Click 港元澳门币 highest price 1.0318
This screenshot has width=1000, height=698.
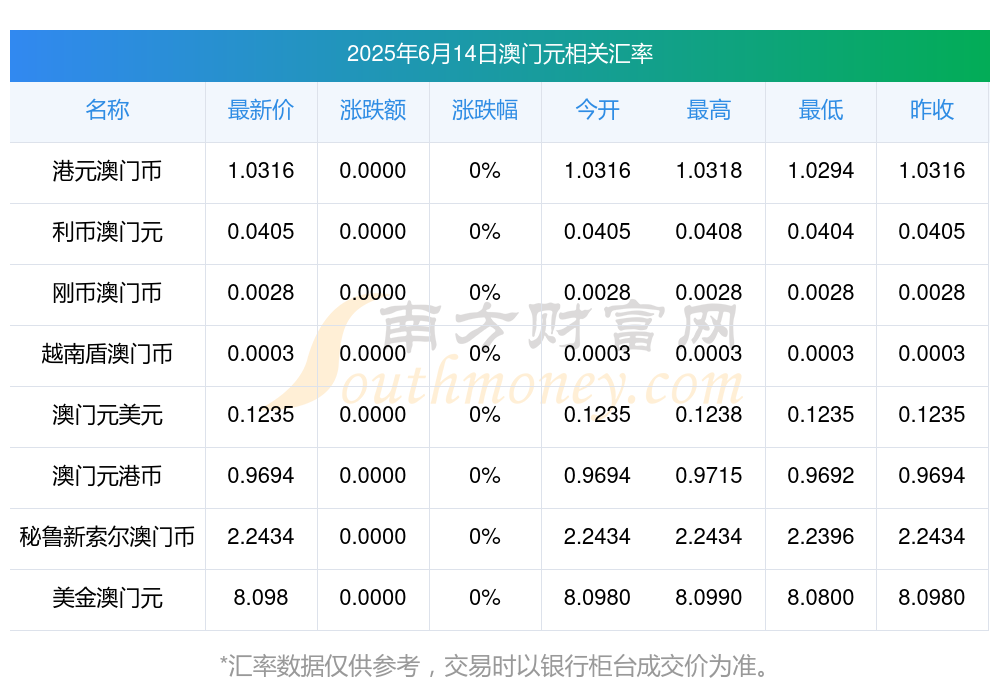click(709, 171)
